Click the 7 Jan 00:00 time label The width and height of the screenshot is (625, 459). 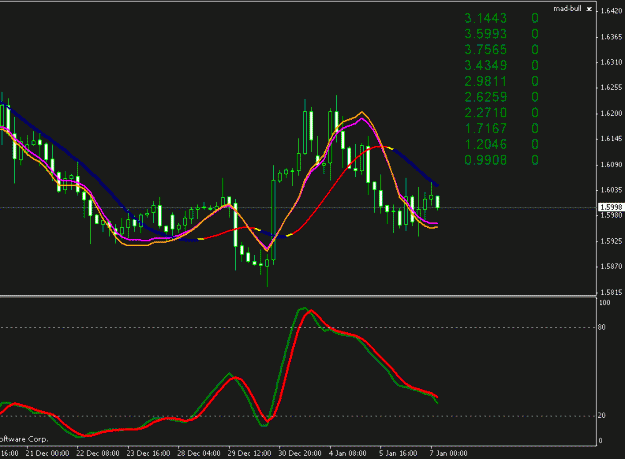coord(448,453)
